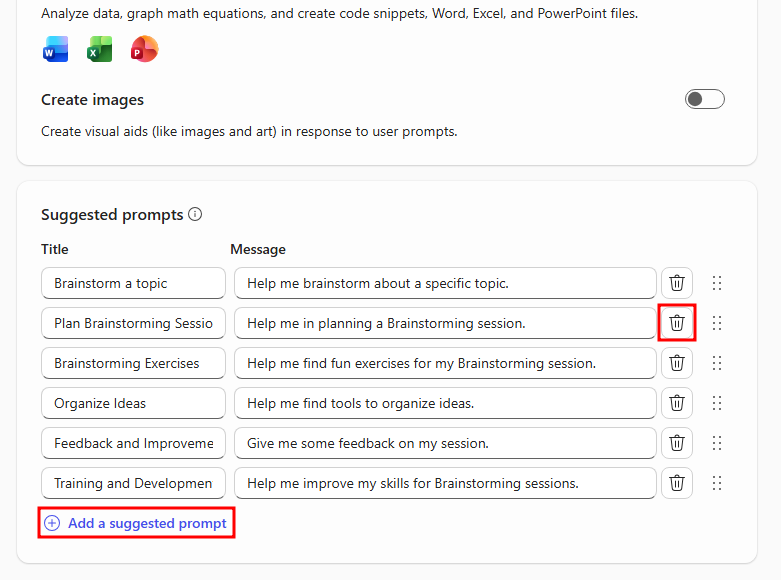Screen dimensions: 781x580
Task: Toggle the Create images switch
Action: 704,99
